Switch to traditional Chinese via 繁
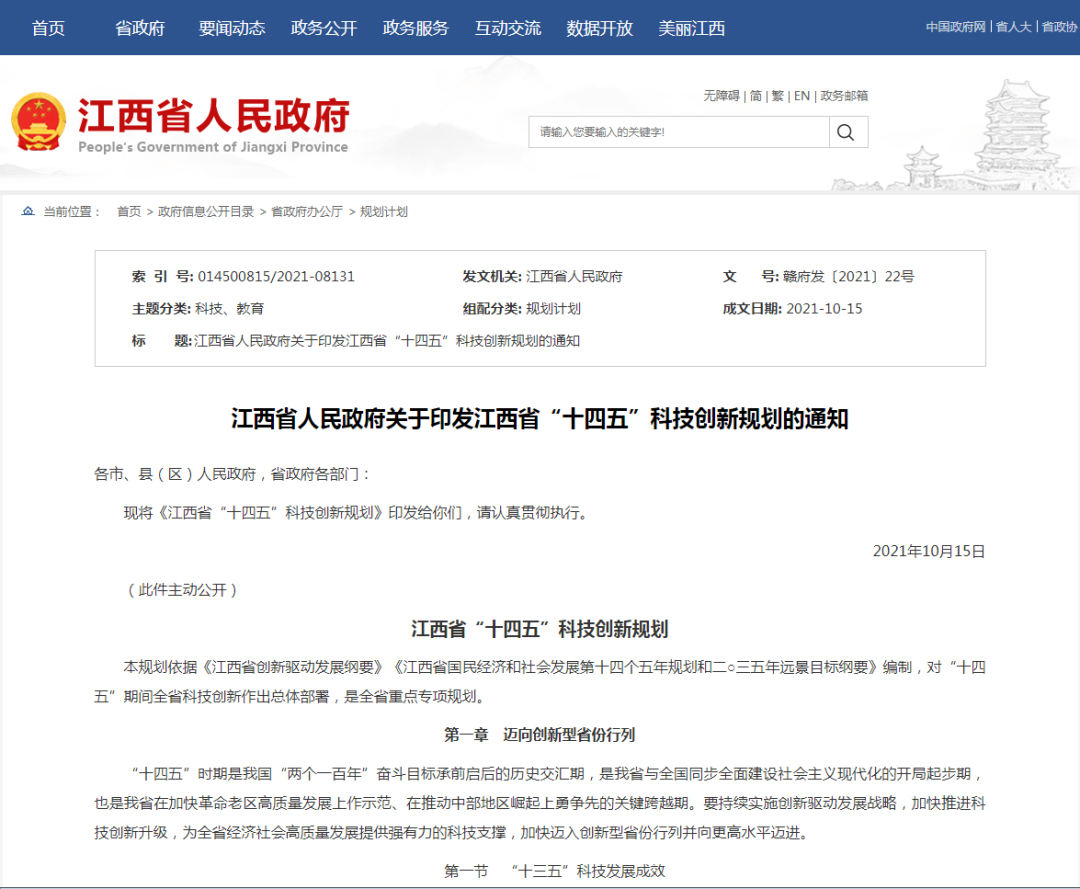This screenshot has height=889, width=1080. click(776, 96)
